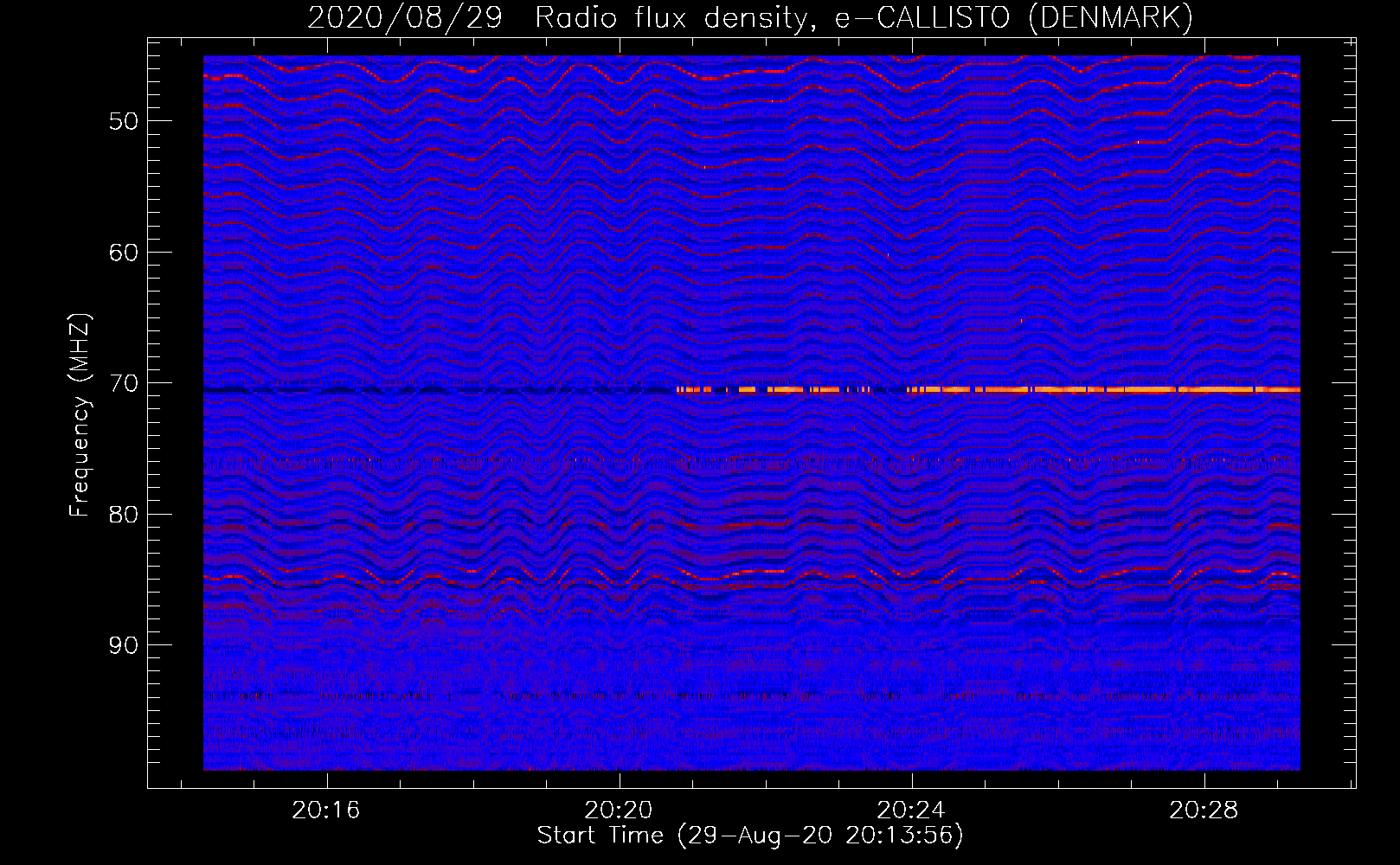The image size is (1400, 865).
Task: Click the 60 MHz frequency tick label
Action: [x=124, y=253]
